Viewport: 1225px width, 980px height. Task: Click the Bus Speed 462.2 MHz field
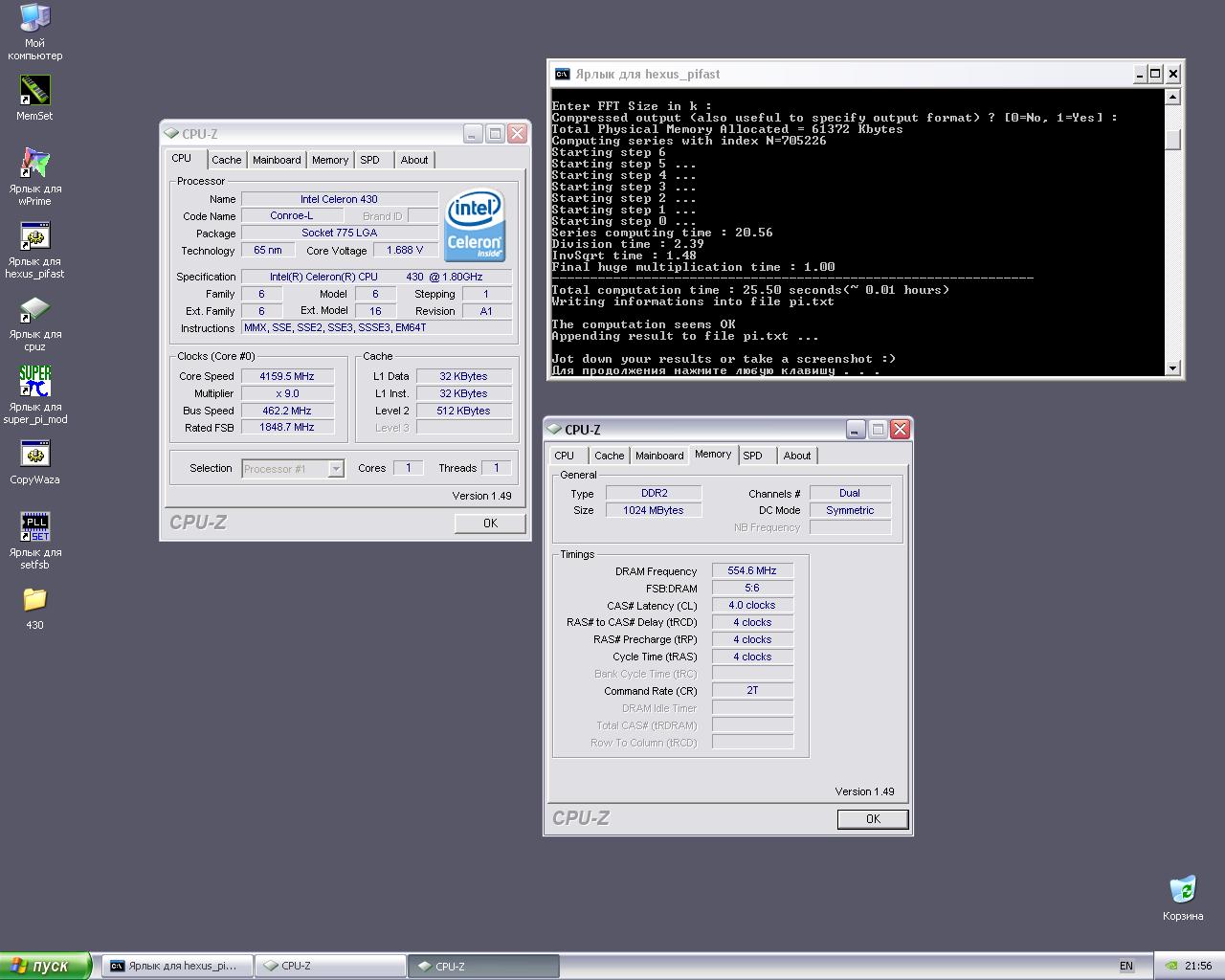(287, 411)
